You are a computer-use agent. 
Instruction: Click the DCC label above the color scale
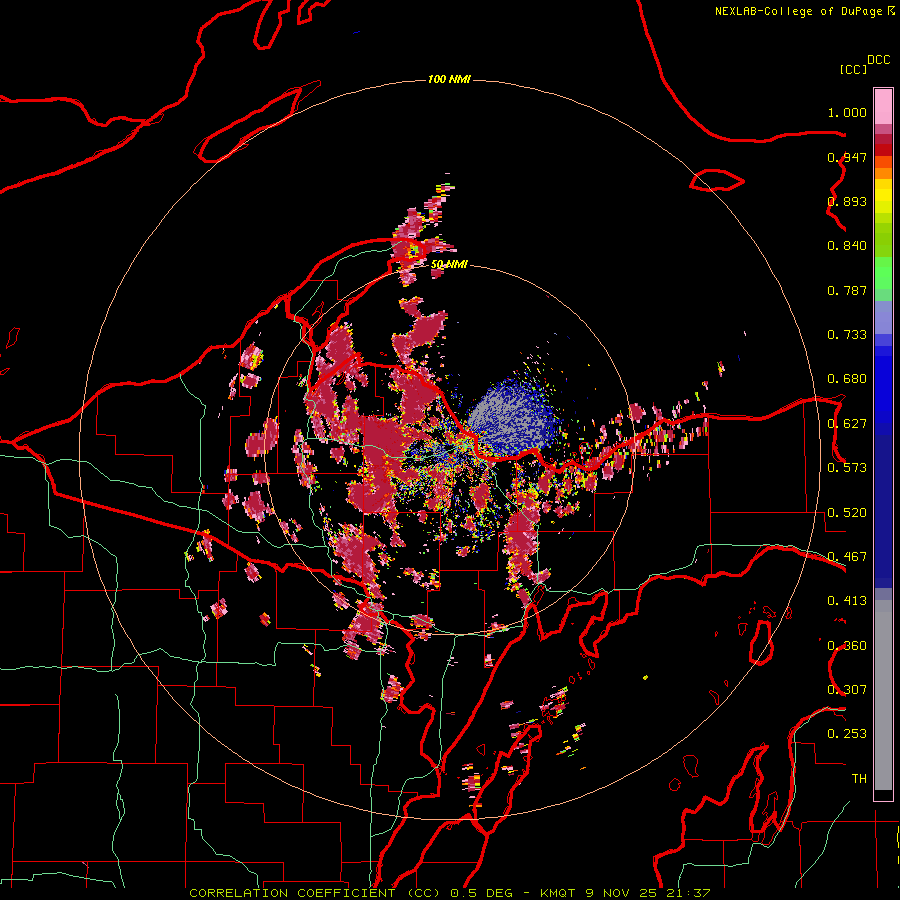tap(879, 60)
